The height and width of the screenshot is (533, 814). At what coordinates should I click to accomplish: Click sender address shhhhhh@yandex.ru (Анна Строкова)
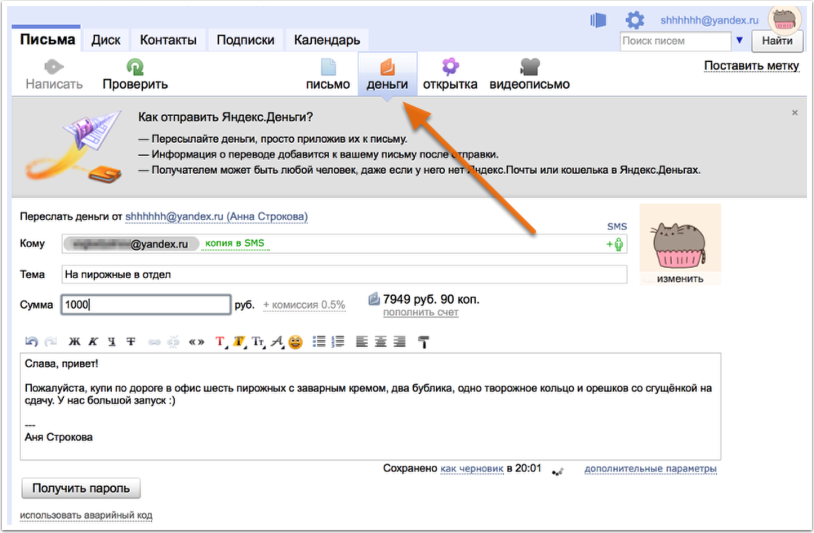pos(216,216)
